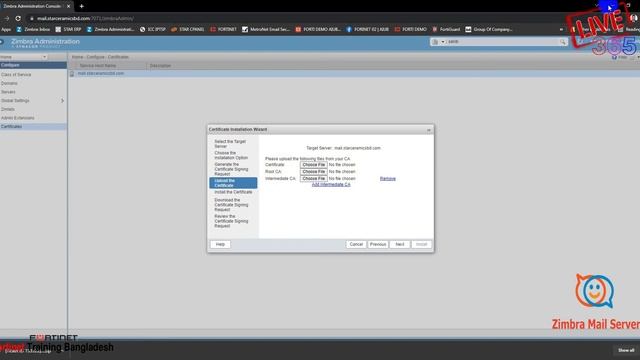
Task: Open the Apps bookmarks shortcut
Action: point(6,29)
